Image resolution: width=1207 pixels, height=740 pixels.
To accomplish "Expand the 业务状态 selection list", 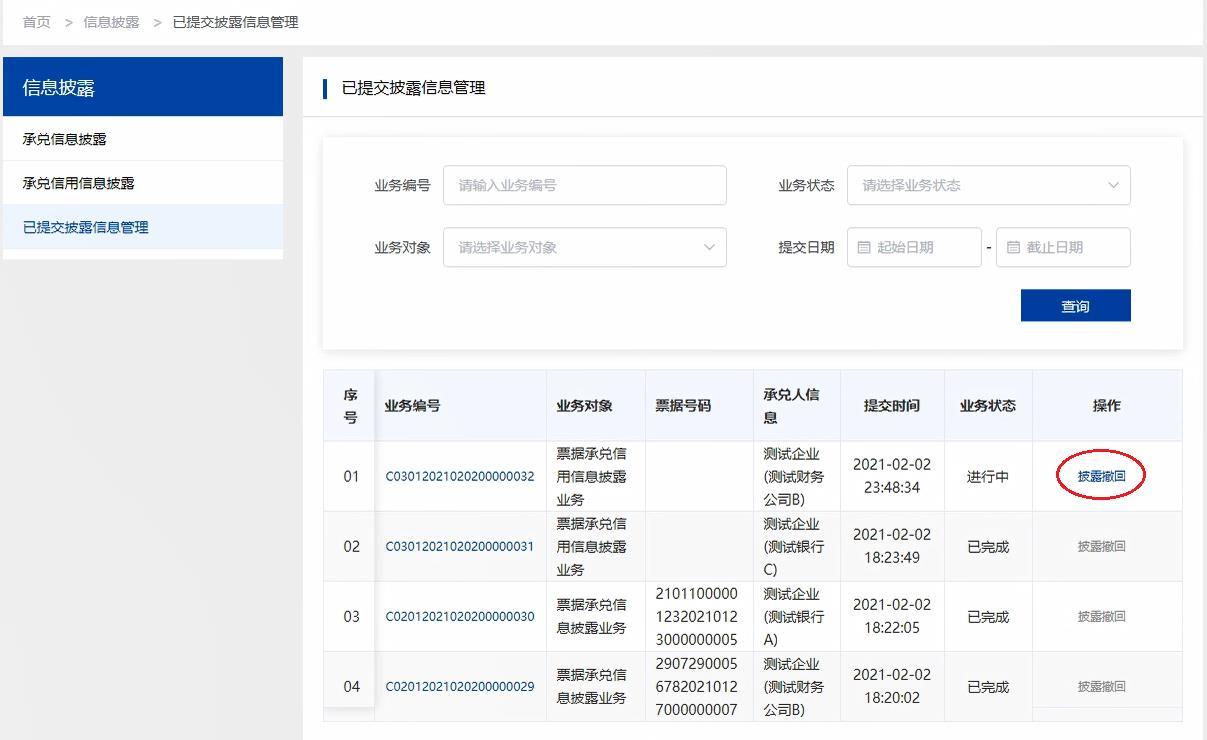I will (x=988, y=185).
